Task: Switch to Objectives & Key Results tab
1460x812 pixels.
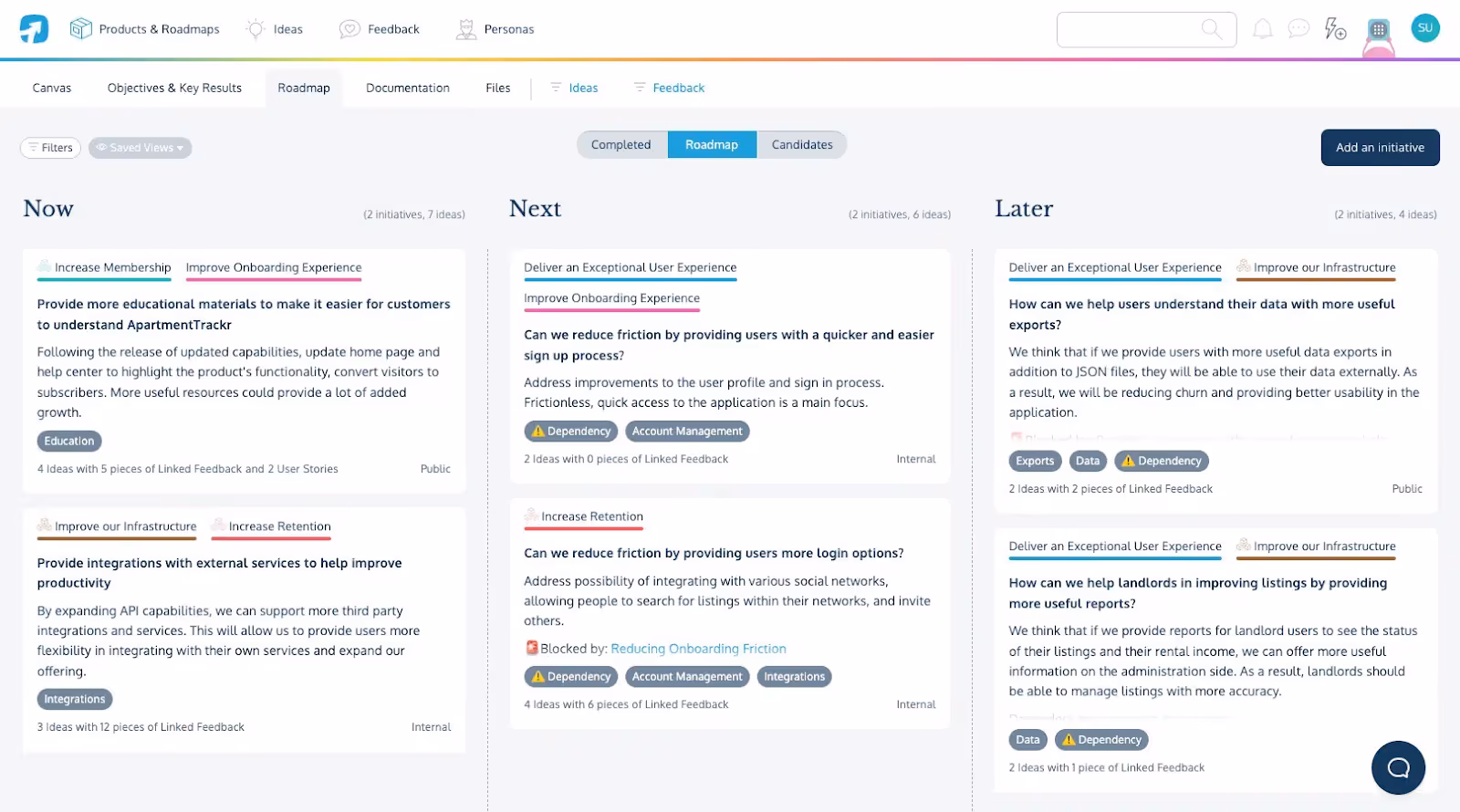Action: (x=174, y=88)
